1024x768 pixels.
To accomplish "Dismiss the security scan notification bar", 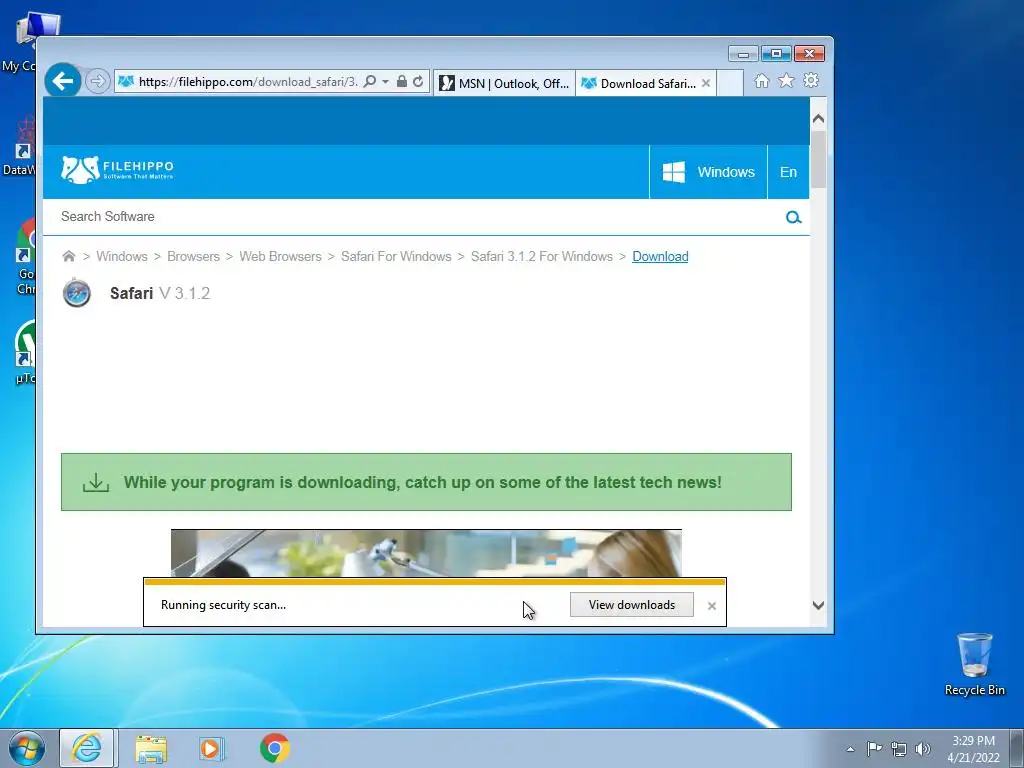I will [712, 605].
